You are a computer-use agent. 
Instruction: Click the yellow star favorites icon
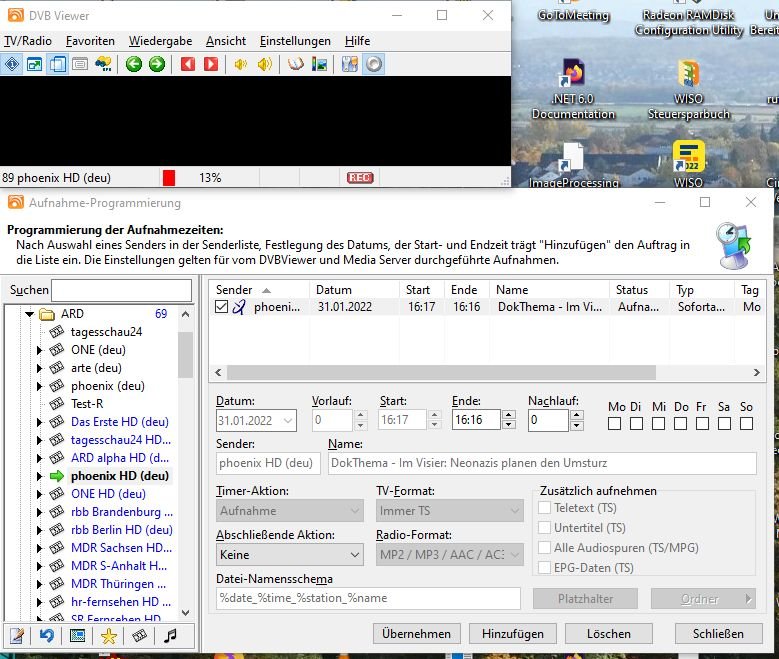[108, 635]
